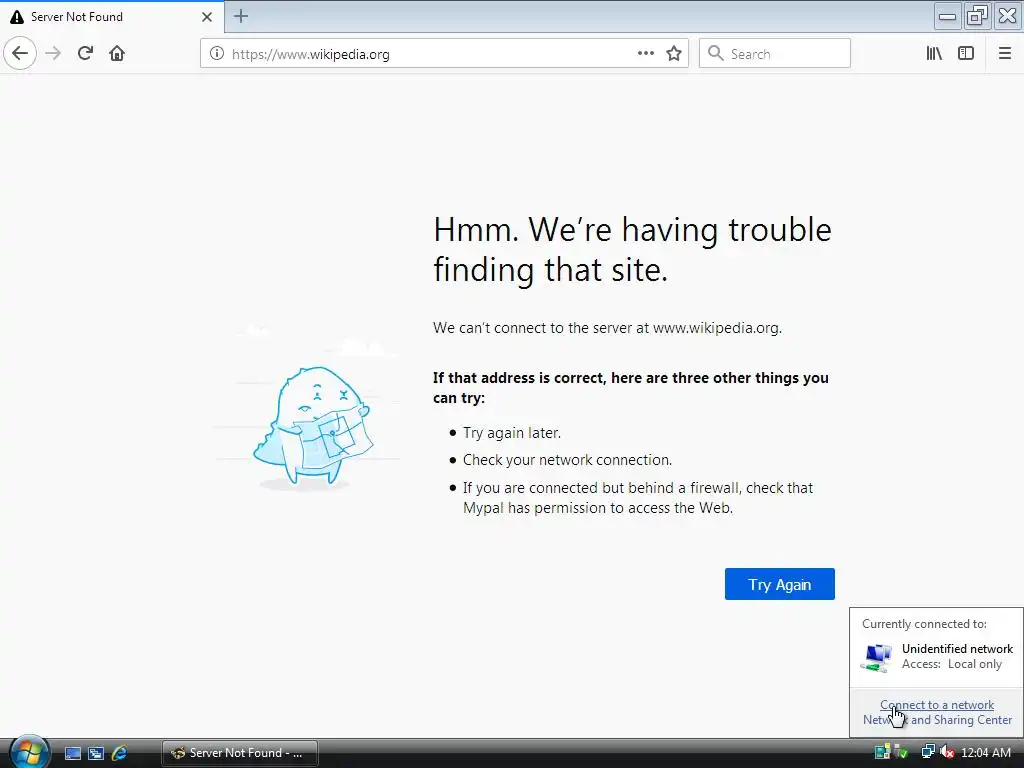Click the Try Again button
The height and width of the screenshot is (768, 1024).
779,584
